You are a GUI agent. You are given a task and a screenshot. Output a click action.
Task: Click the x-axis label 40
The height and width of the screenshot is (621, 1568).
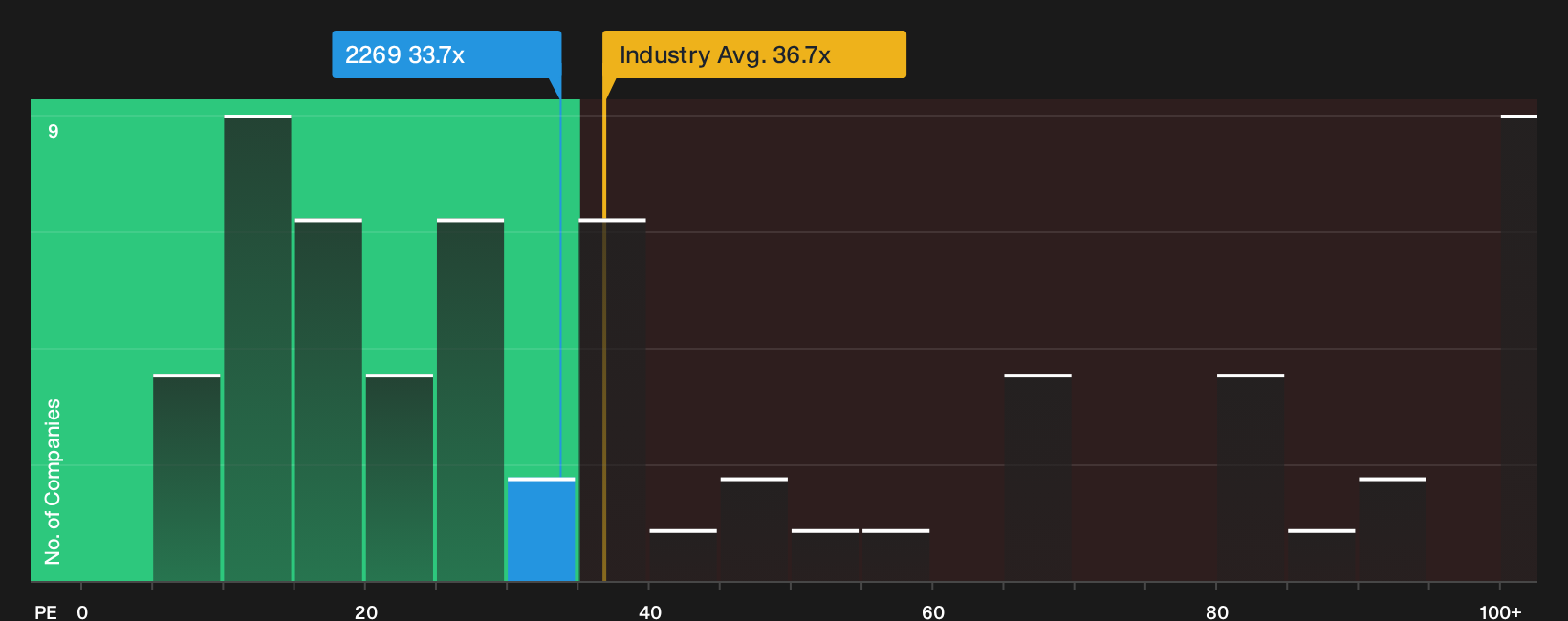click(649, 611)
